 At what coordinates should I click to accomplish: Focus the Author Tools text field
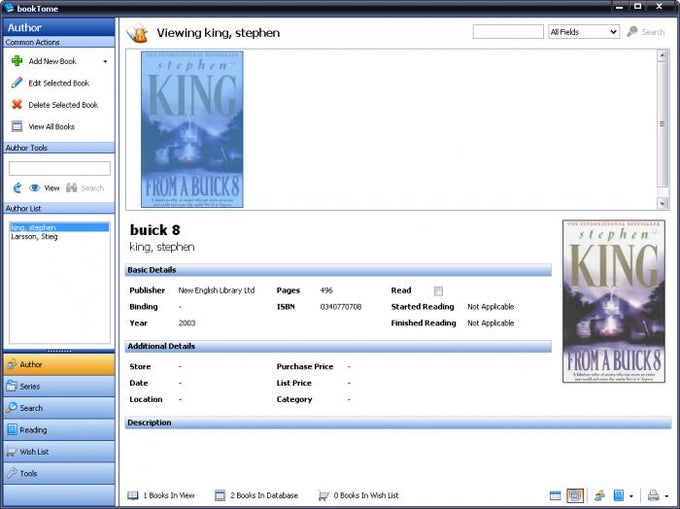pos(59,168)
